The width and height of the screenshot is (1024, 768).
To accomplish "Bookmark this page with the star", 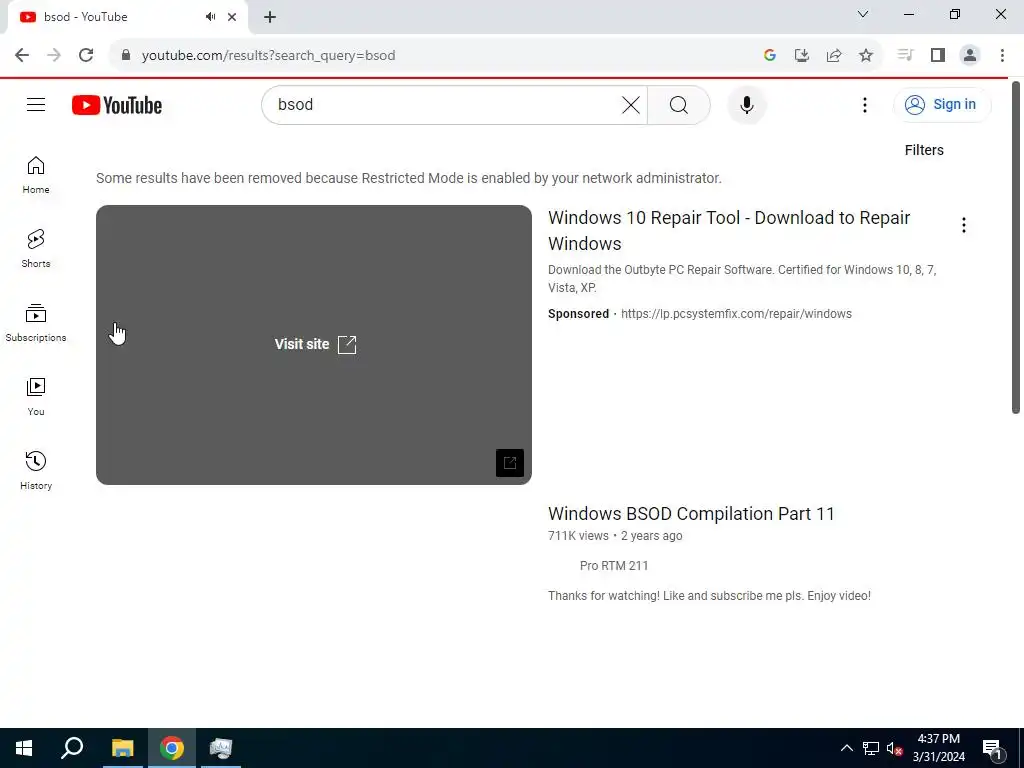I will click(866, 56).
